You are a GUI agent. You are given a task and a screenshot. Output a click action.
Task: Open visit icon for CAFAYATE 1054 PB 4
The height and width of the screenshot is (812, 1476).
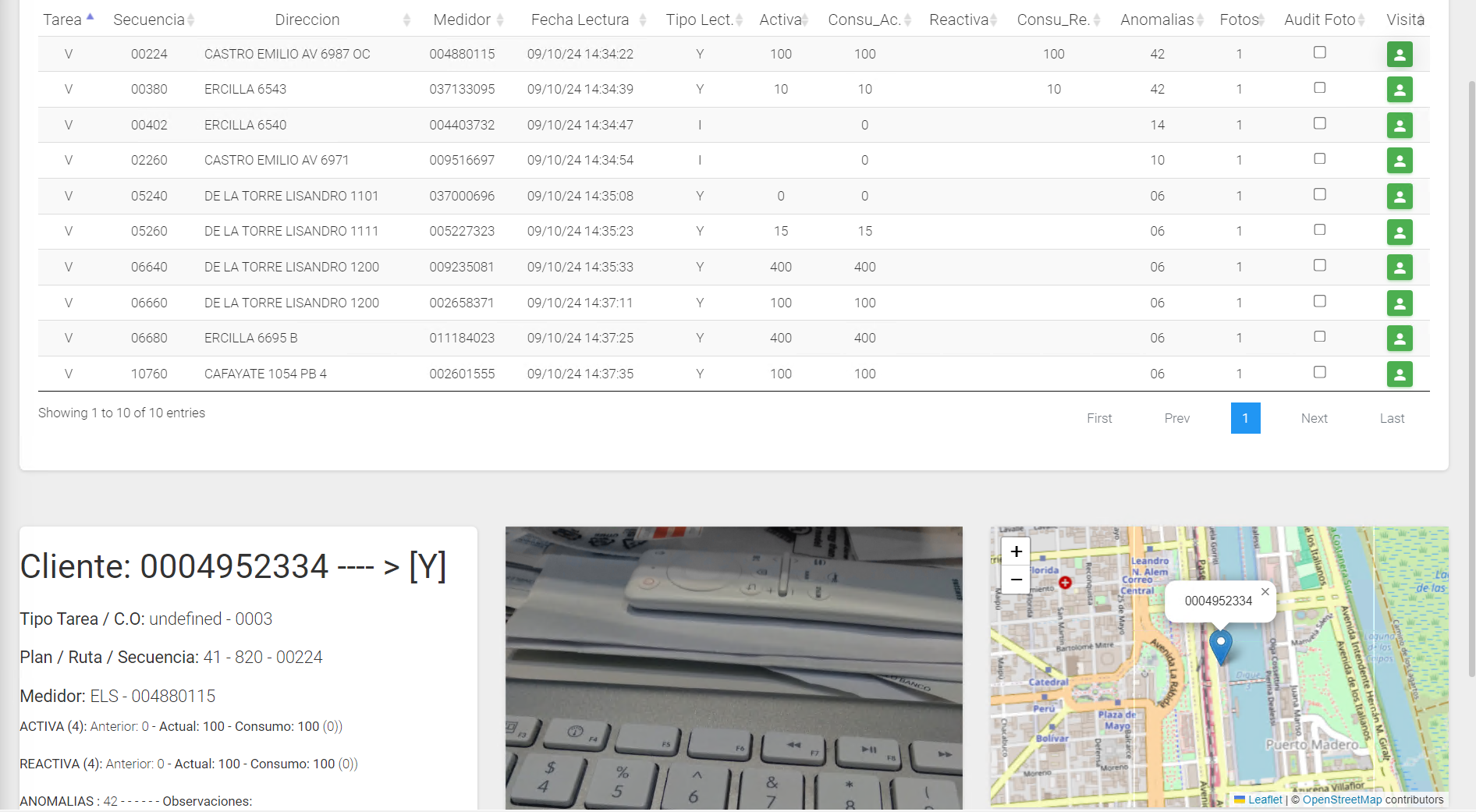click(1400, 374)
